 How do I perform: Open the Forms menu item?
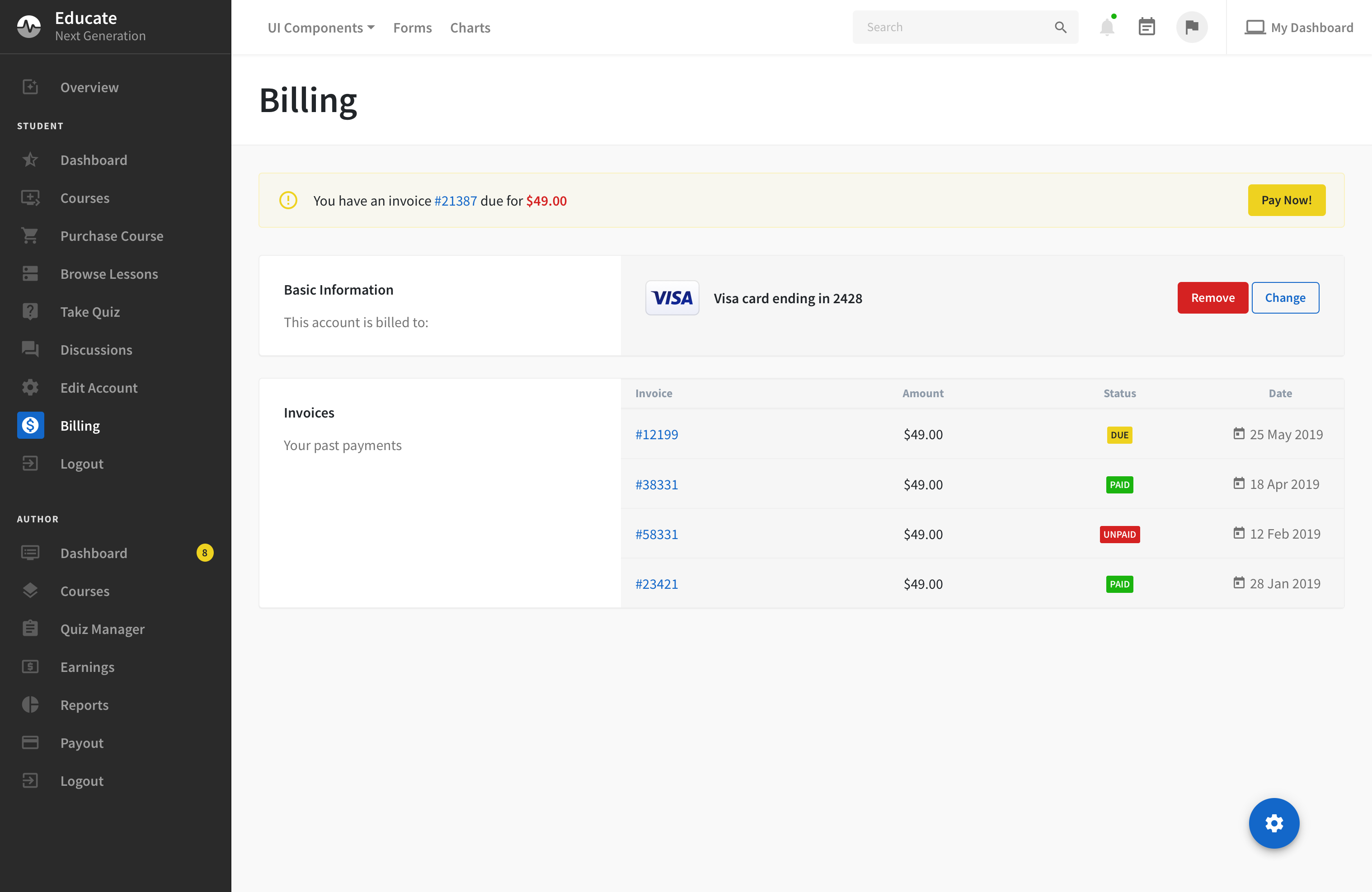tap(412, 28)
